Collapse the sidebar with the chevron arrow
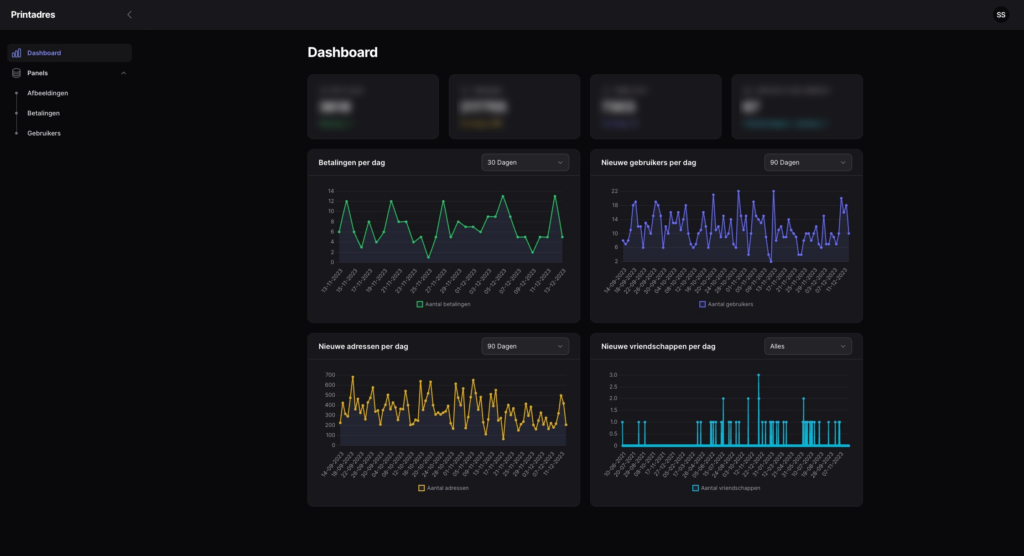The width and height of the screenshot is (1024, 556). tap(129, 15)
